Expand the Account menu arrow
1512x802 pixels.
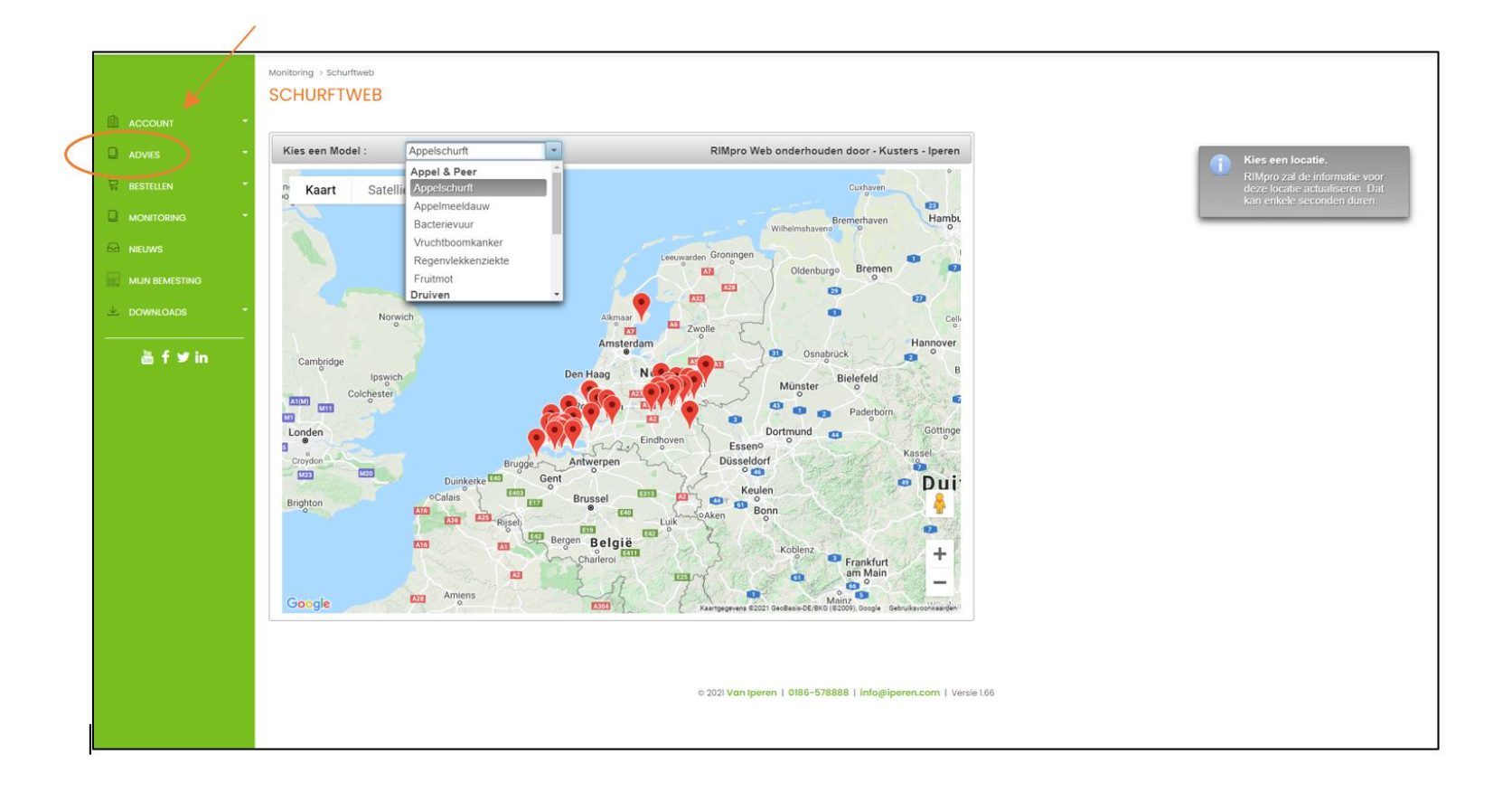coord(245,122)
